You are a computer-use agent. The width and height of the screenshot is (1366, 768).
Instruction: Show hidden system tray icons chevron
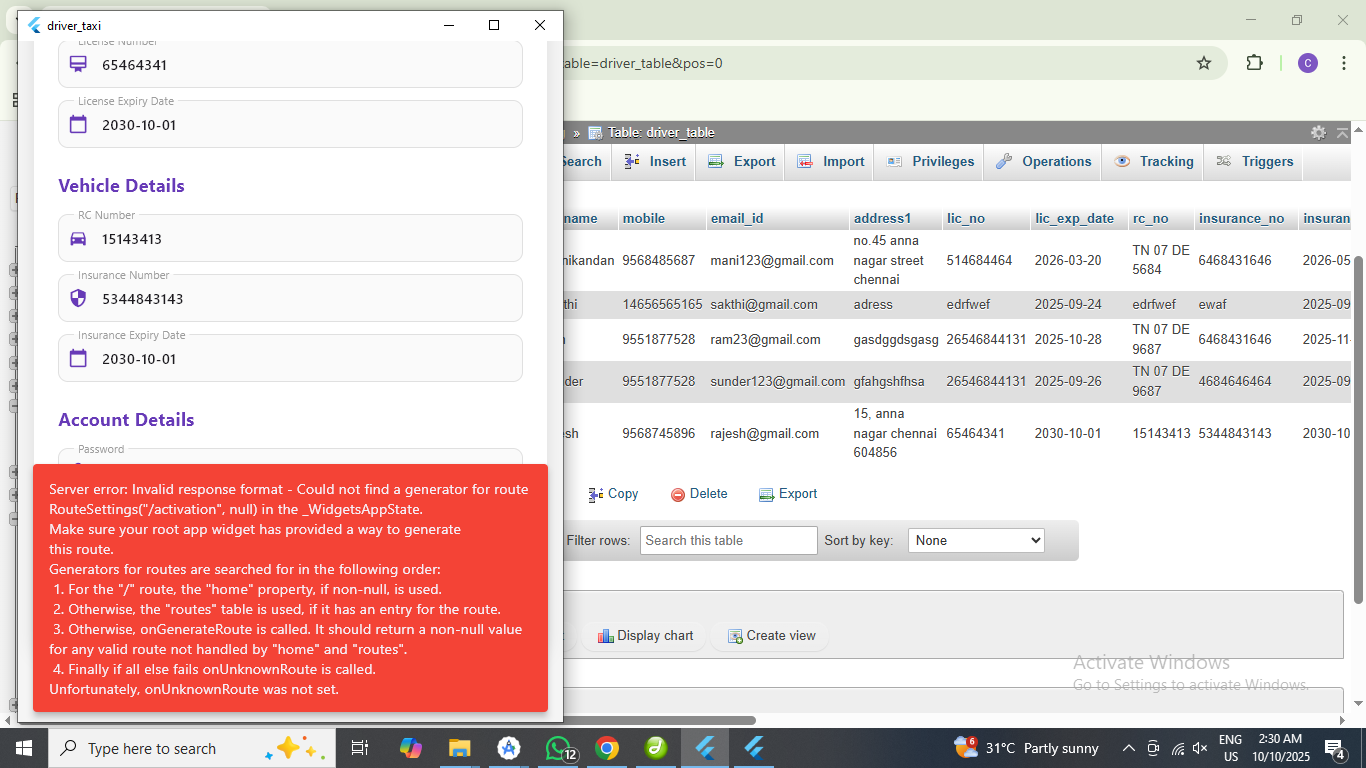(x=1128, y=748)
